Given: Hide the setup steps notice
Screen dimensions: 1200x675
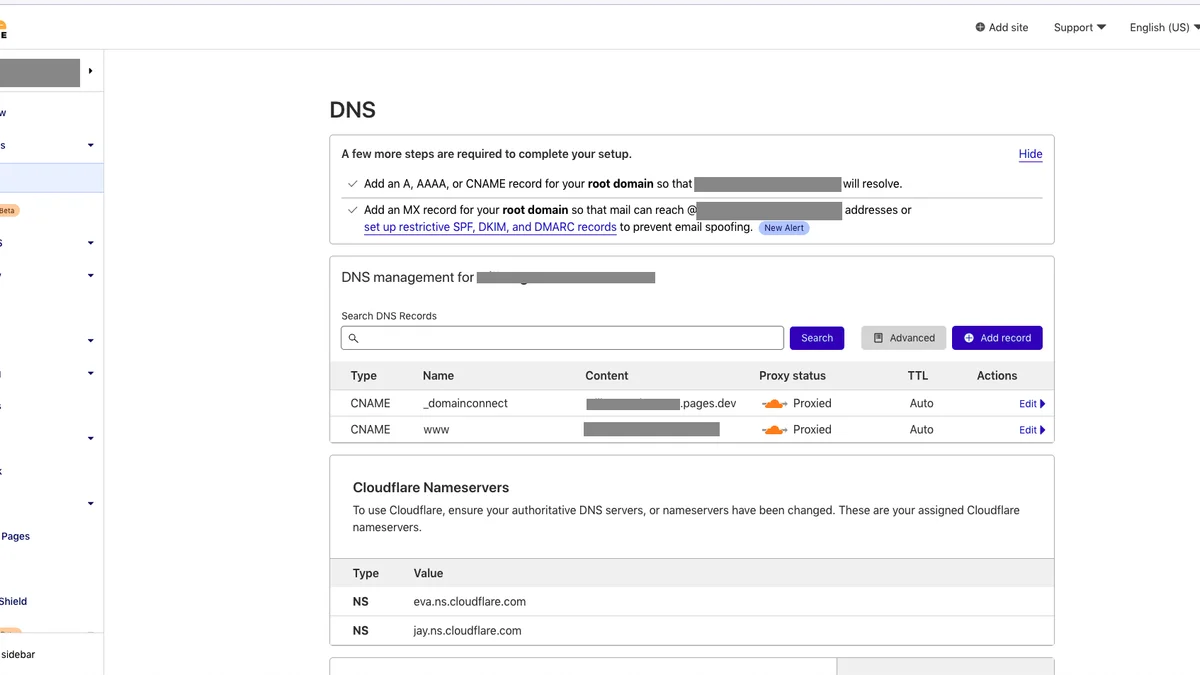Looking at the screenshot, I should tap(1030, 154).
